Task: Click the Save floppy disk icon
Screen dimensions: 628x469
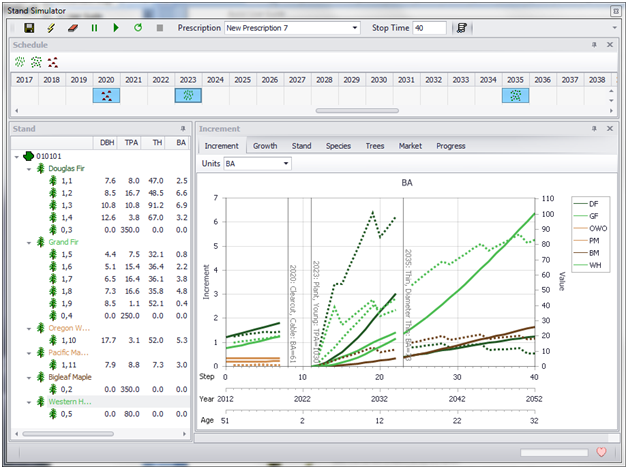Action: [x=29, y=28]
